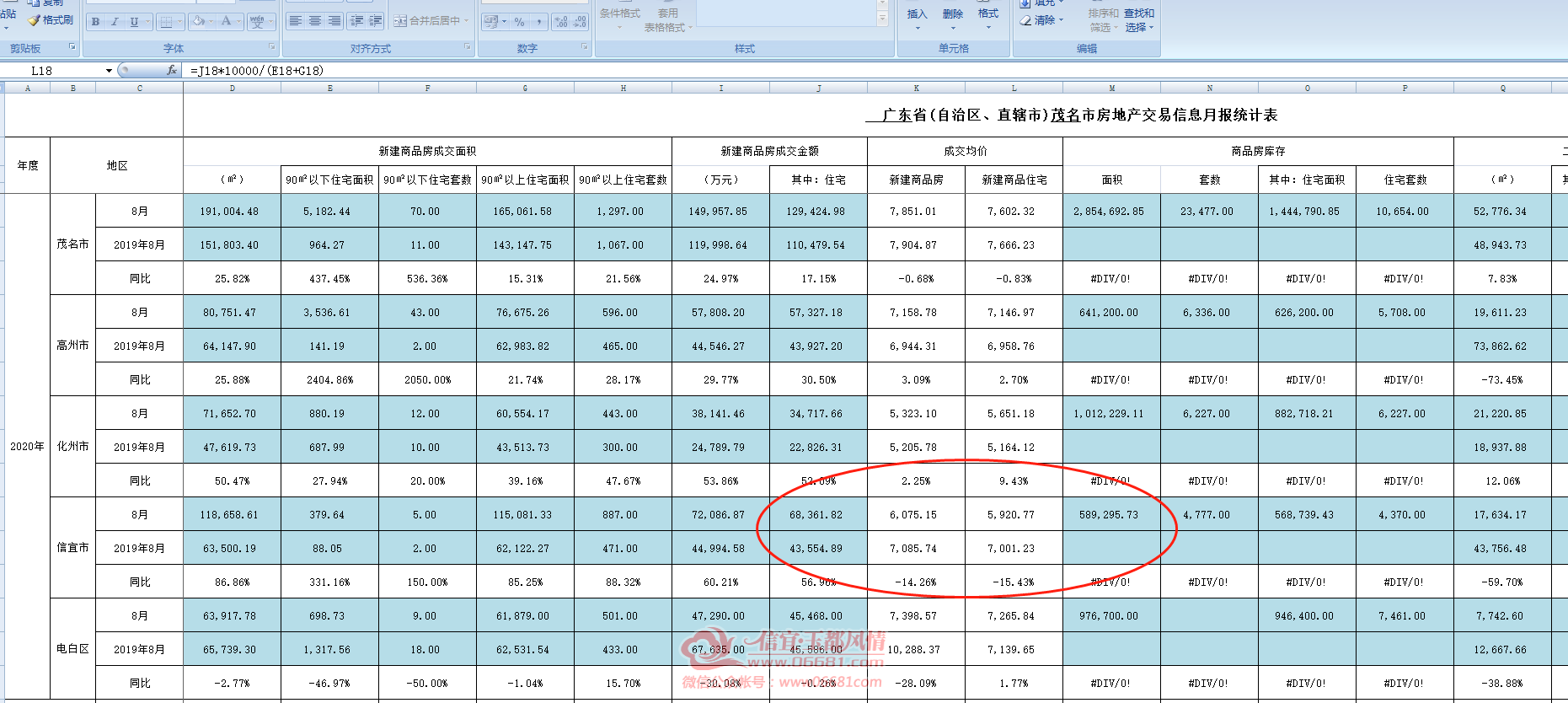1568x703 pixels.
Task: Click the Clear (清除) eraser button
Action: tap(1041, 20)
